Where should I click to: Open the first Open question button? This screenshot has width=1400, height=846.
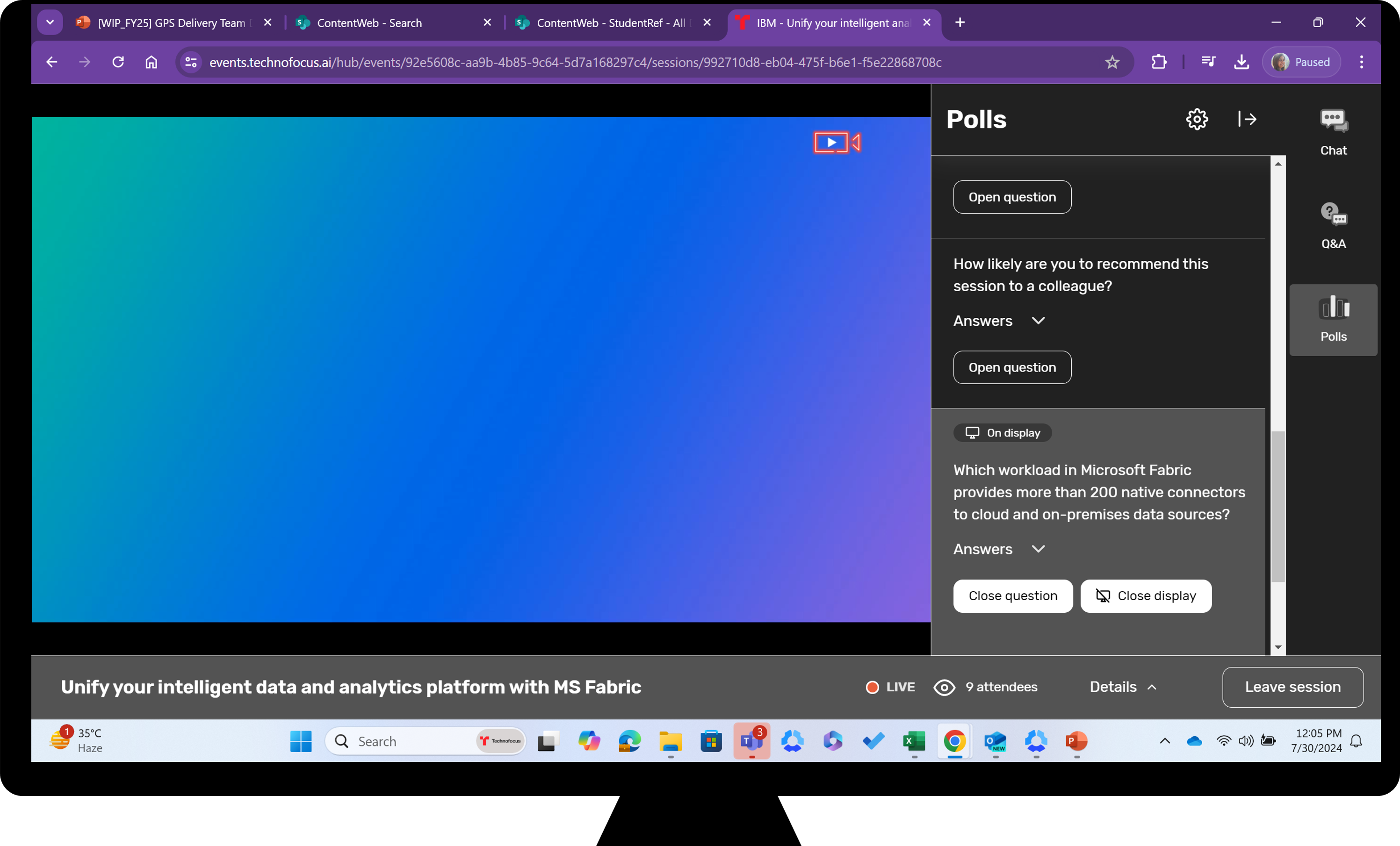[x=1012, y=197]
